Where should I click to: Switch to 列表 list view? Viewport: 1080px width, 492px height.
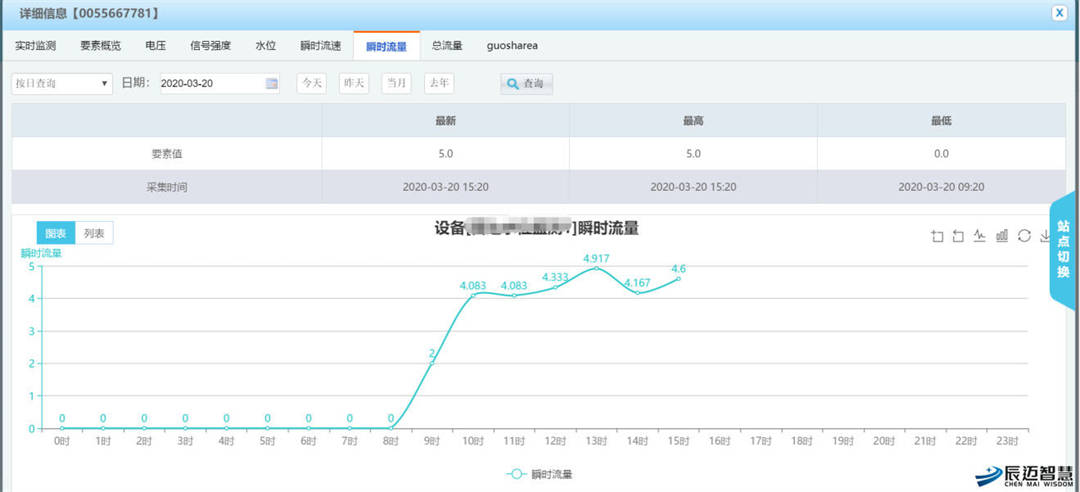point(94,233)
